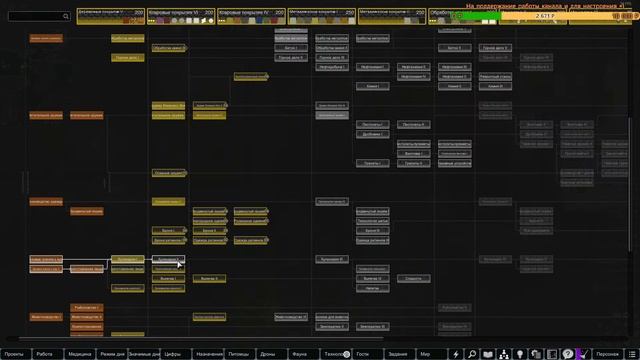Select the Животноводство VI research node
This screenshot has height=360, width=640.
[291, 317]
